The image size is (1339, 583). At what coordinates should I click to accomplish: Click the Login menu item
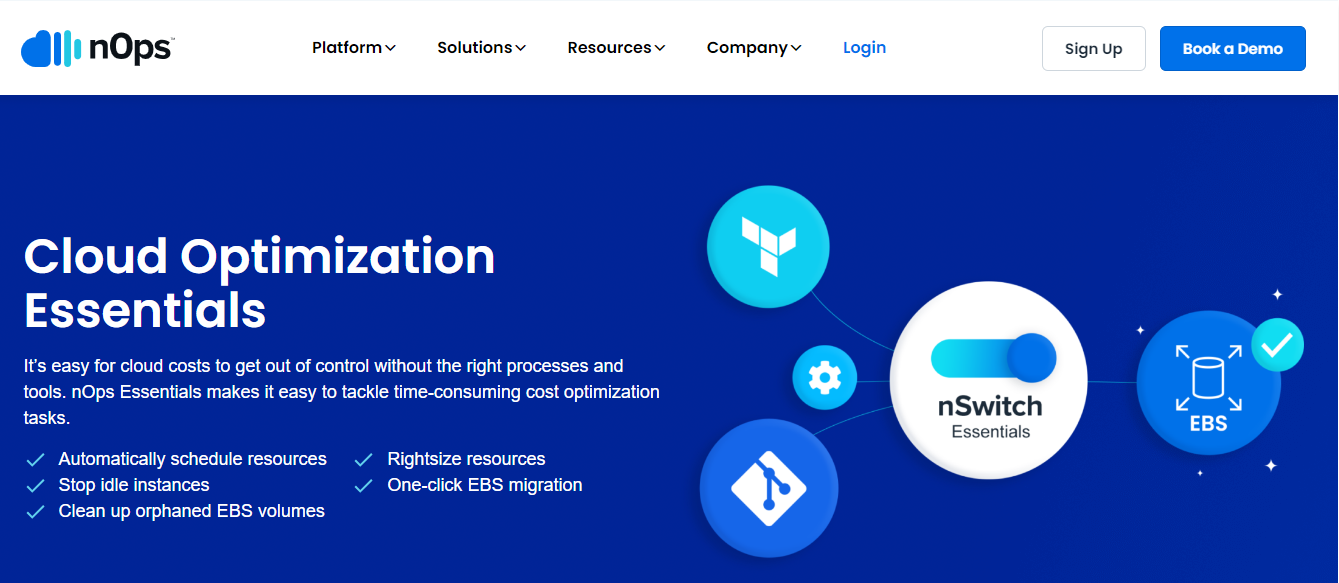coord(864,47)
